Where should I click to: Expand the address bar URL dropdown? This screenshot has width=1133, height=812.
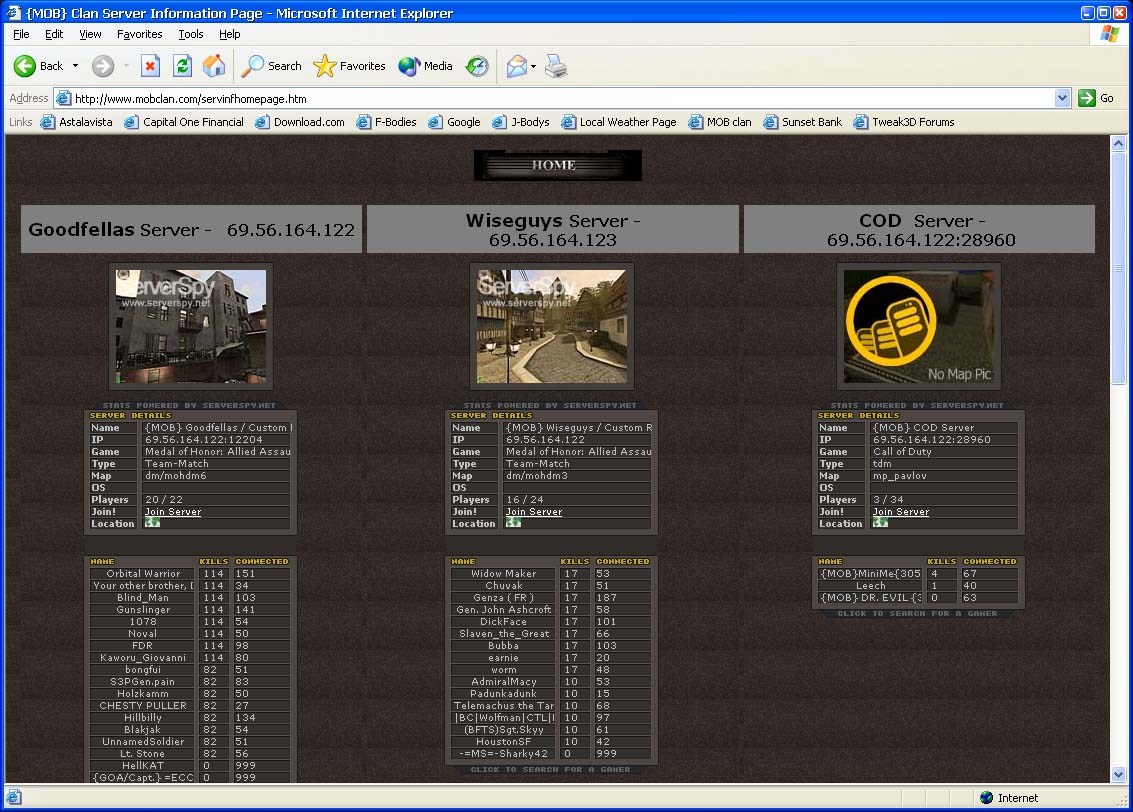(x=1062, y=98)
